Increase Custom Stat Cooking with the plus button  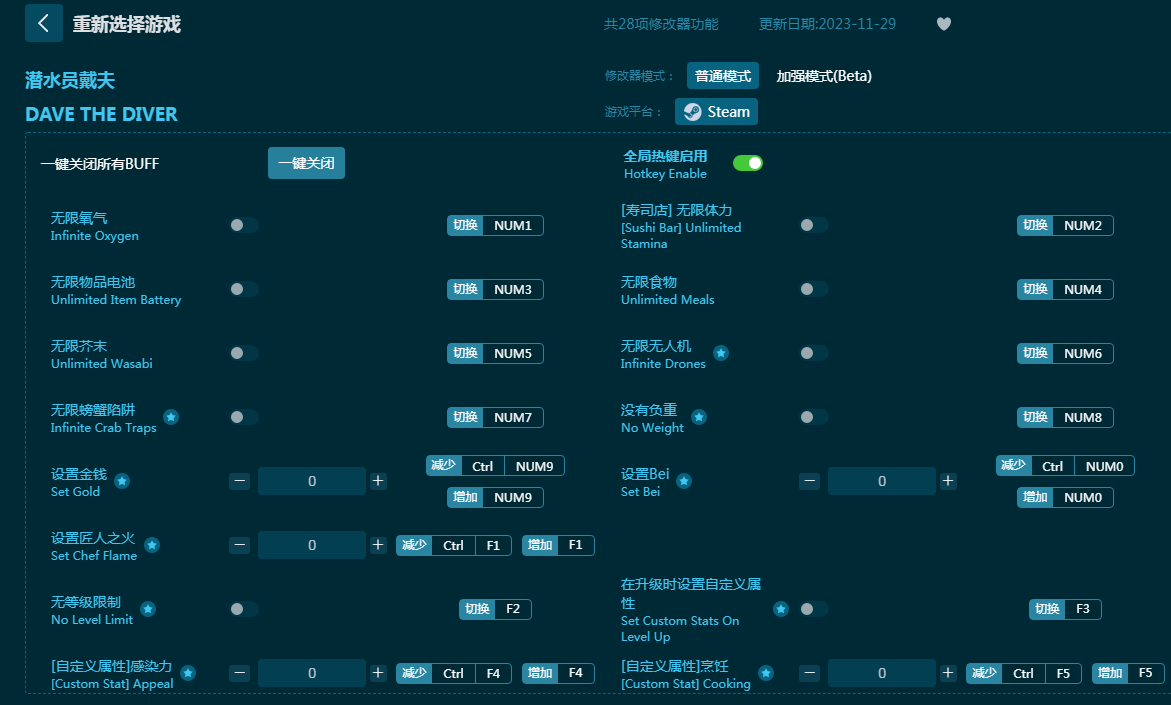(948, 673)
